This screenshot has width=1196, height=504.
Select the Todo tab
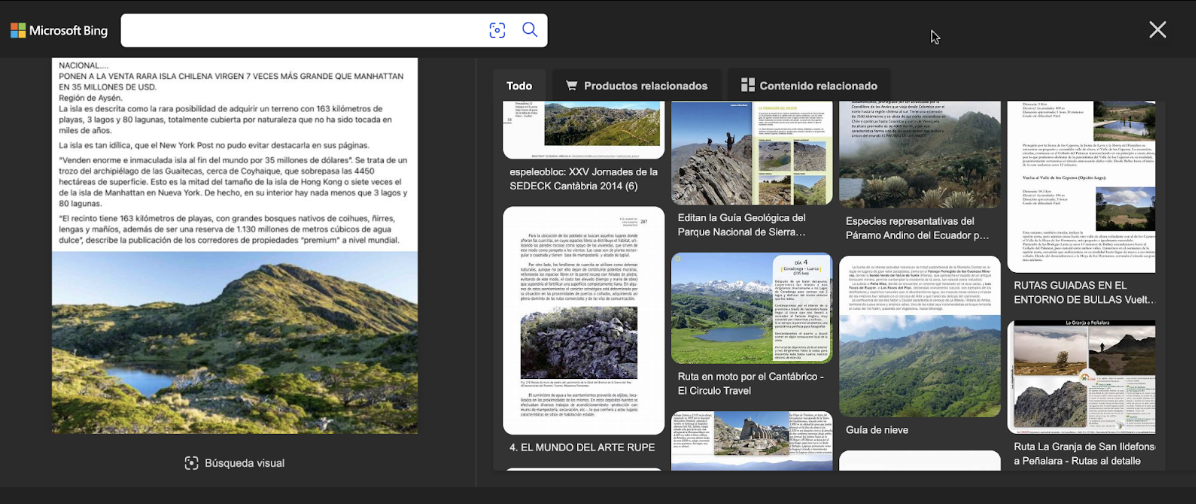pyautogui.click(x=519, y=86)
